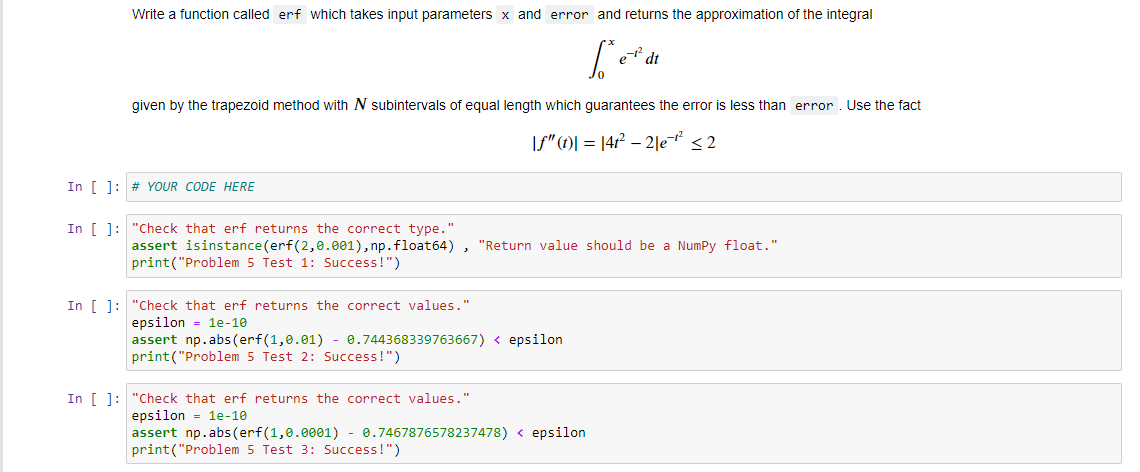Click the print 'Problem 5 Test 2: Success!' line
The height and width of the screenshot is (472, 1140).
click(266, 357)
